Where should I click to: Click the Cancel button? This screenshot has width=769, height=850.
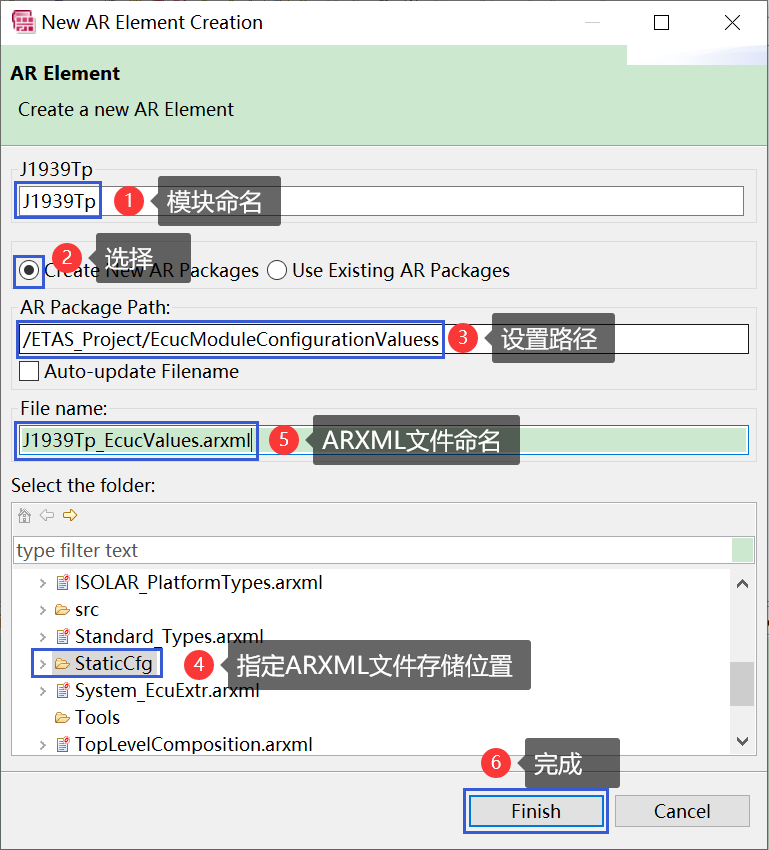[682, 811]
